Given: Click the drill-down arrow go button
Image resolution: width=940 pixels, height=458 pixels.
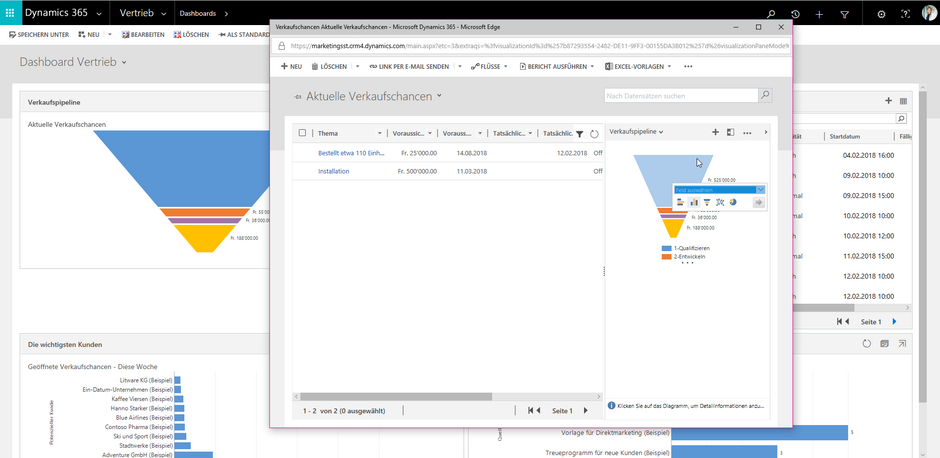Looking at the screenshot, I should (x=759, y=203).
